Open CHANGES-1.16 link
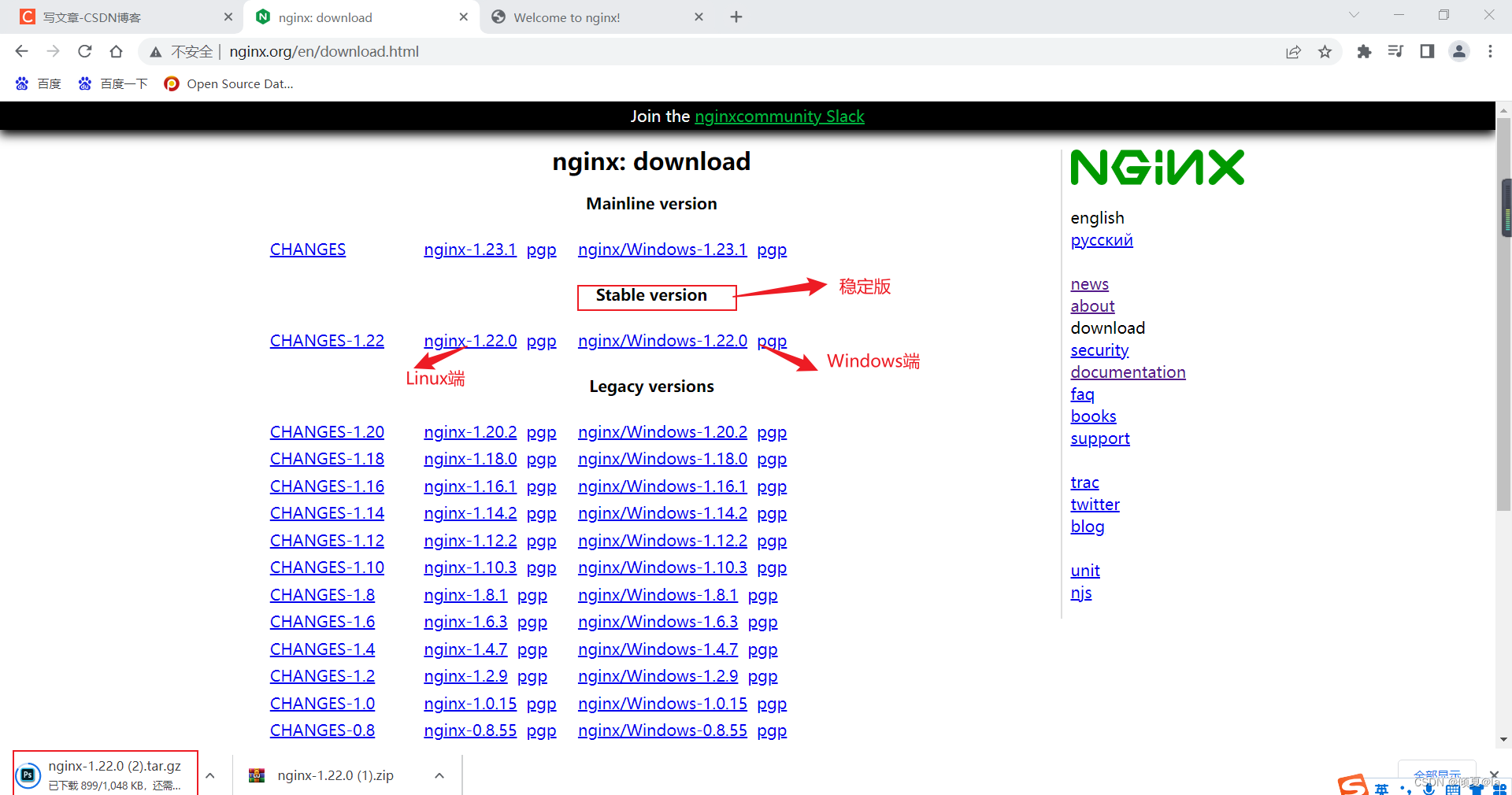 coord(327,486)
